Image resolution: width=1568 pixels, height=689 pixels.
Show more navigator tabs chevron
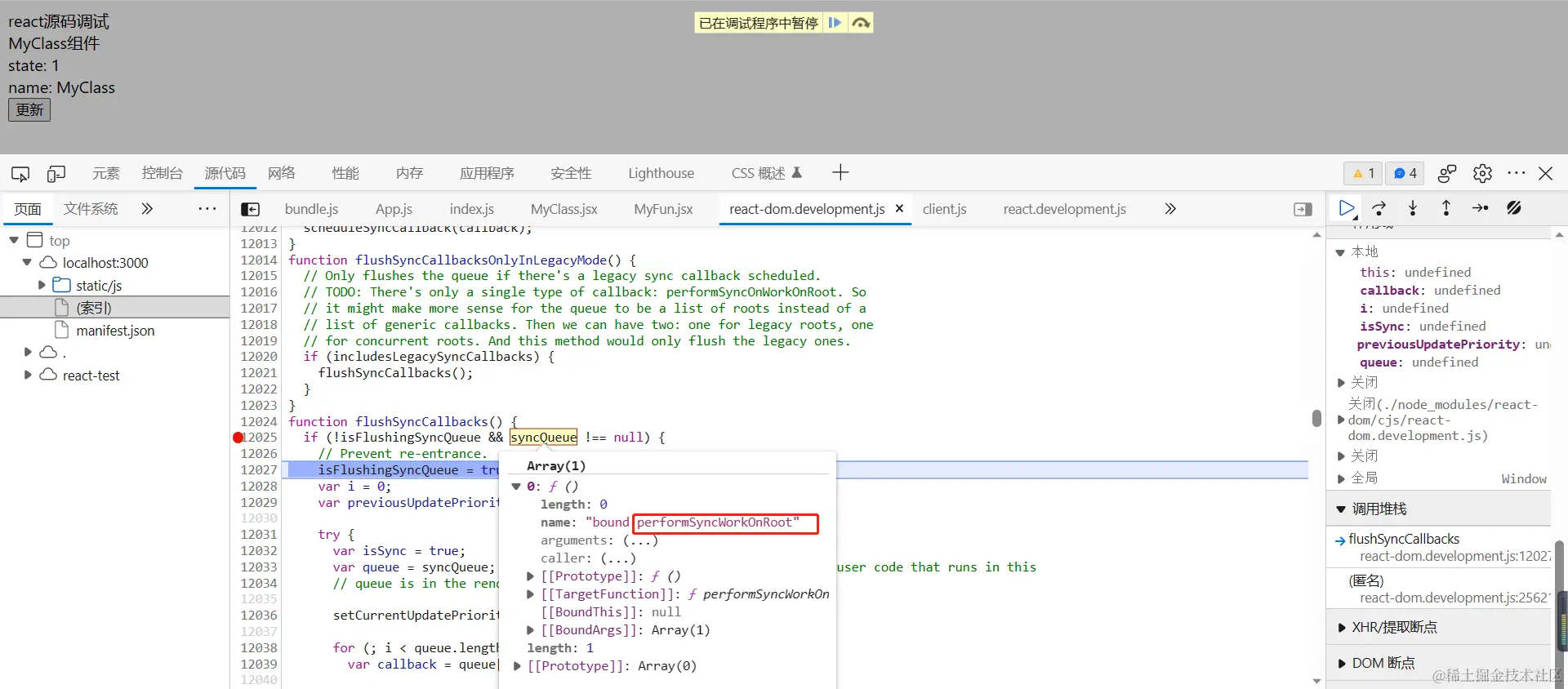tap(147, 209)
